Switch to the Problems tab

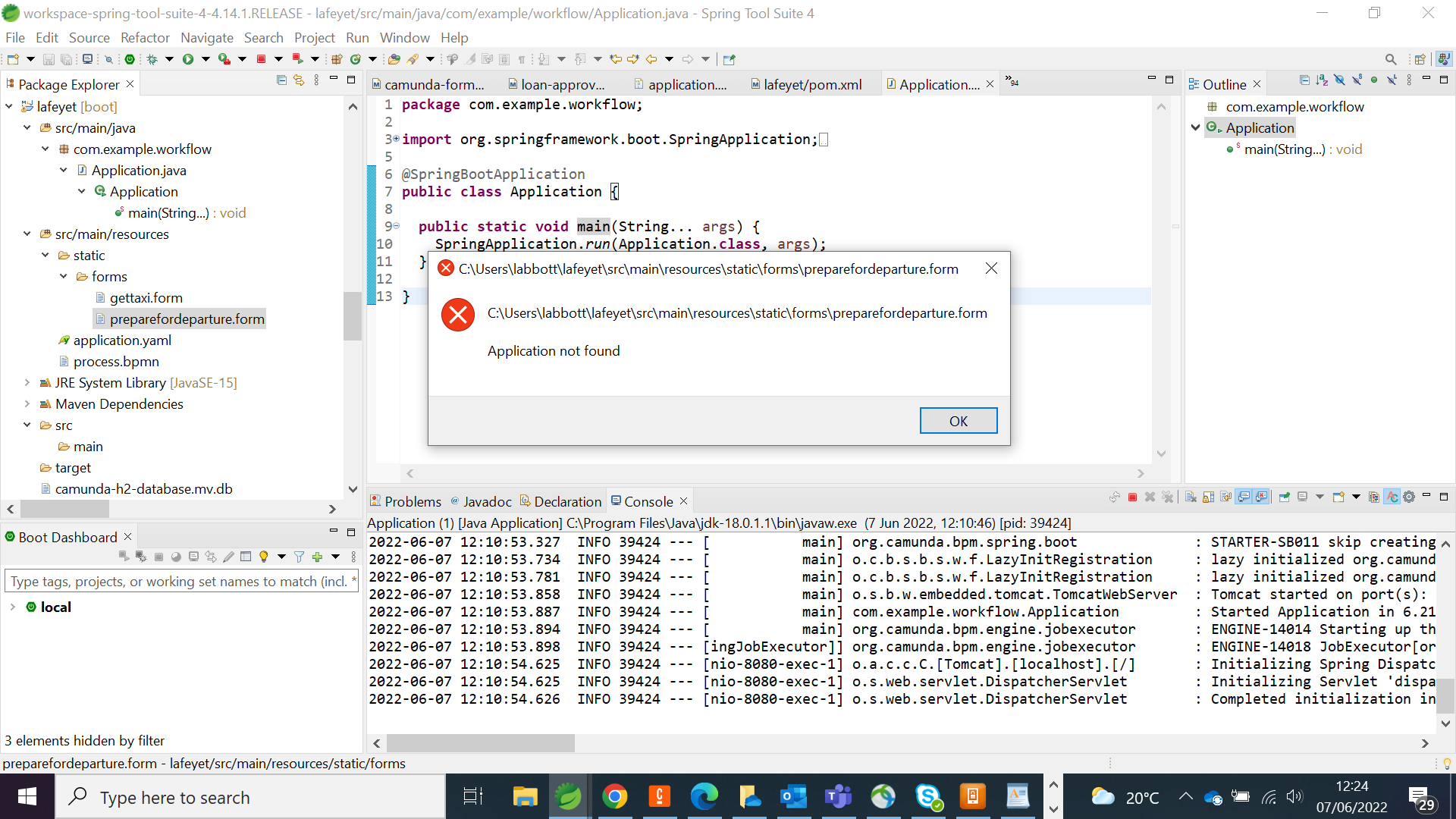point(413,501)
